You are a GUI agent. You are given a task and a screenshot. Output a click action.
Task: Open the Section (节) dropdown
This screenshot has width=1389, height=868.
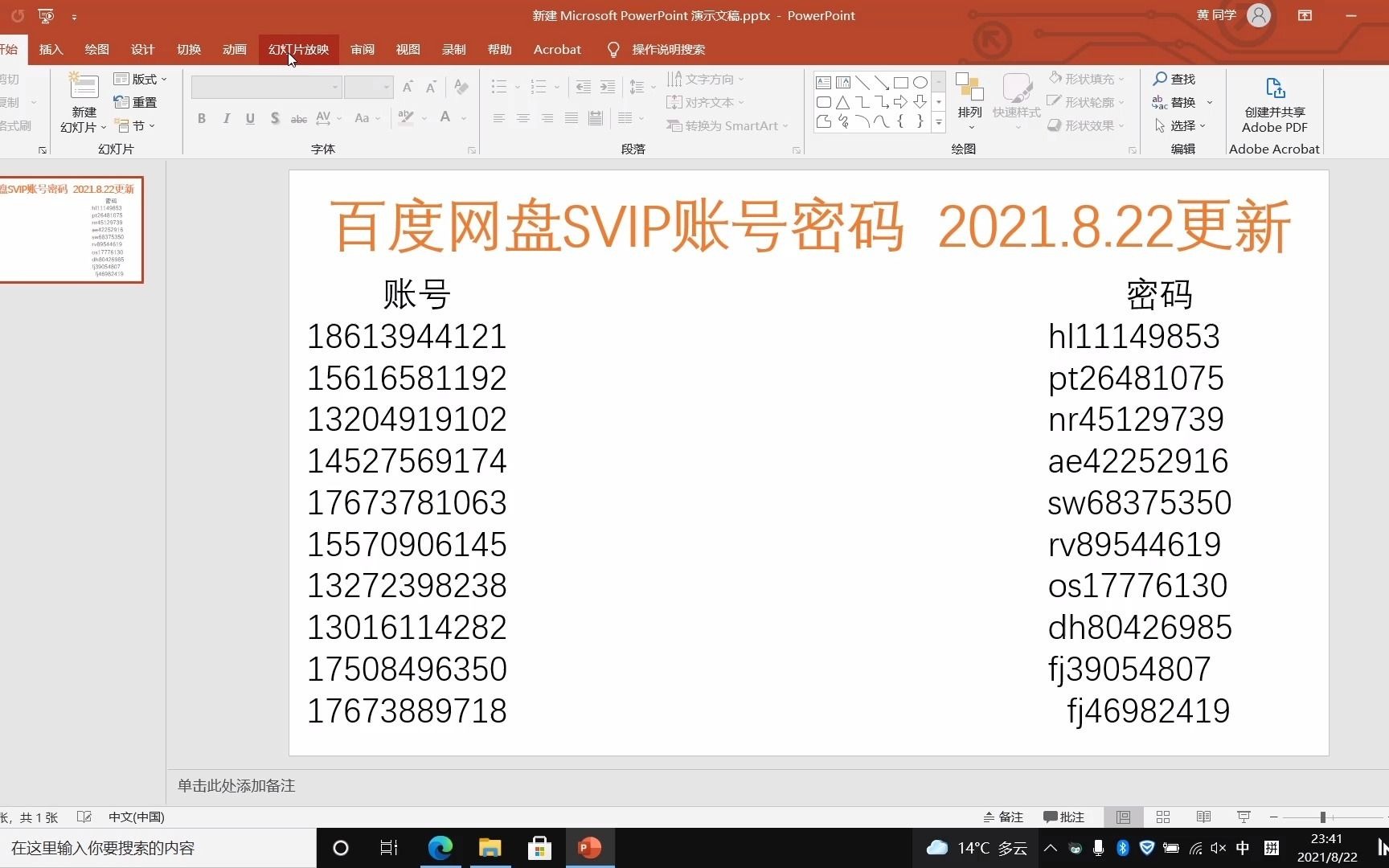pyautogui.click(x=134, y=125)
